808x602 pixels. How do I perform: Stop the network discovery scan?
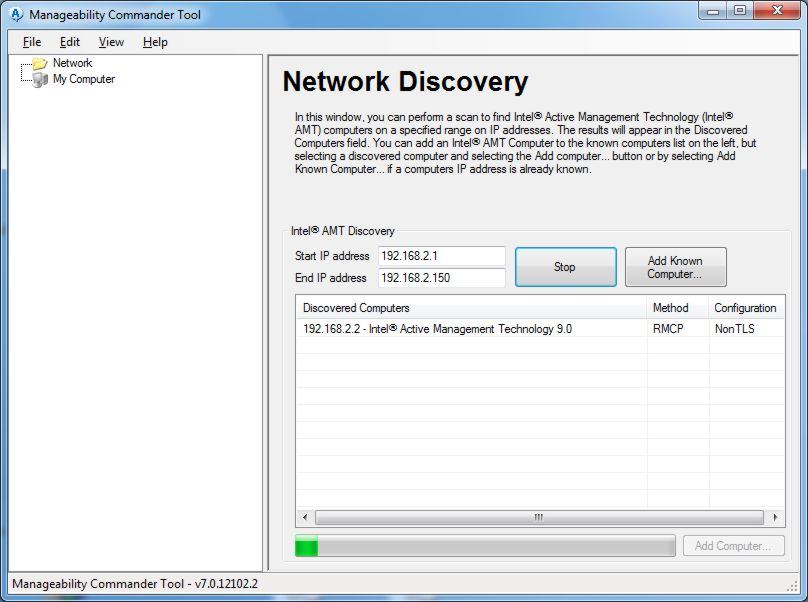tap(565, 267)
